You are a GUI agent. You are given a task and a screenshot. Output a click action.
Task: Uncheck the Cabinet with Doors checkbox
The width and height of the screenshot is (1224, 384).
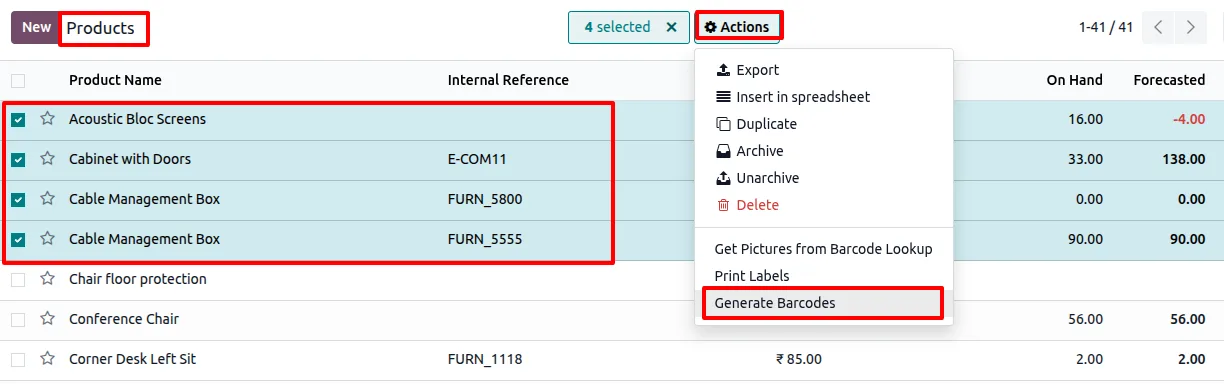(x=18, y=160)
